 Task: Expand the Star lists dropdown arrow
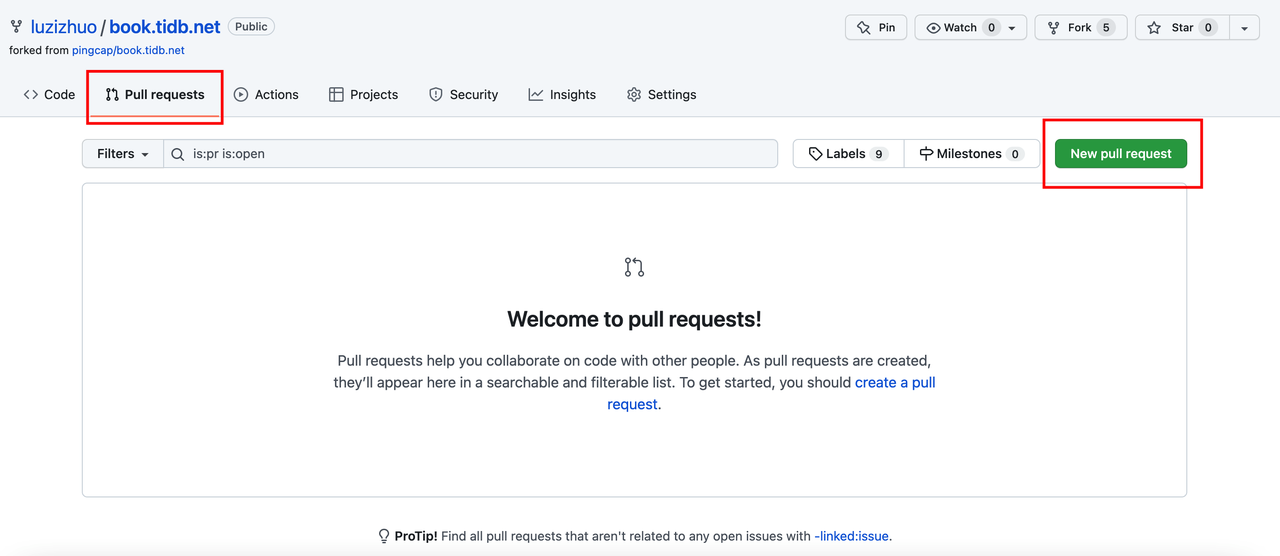coord(1244,28)
